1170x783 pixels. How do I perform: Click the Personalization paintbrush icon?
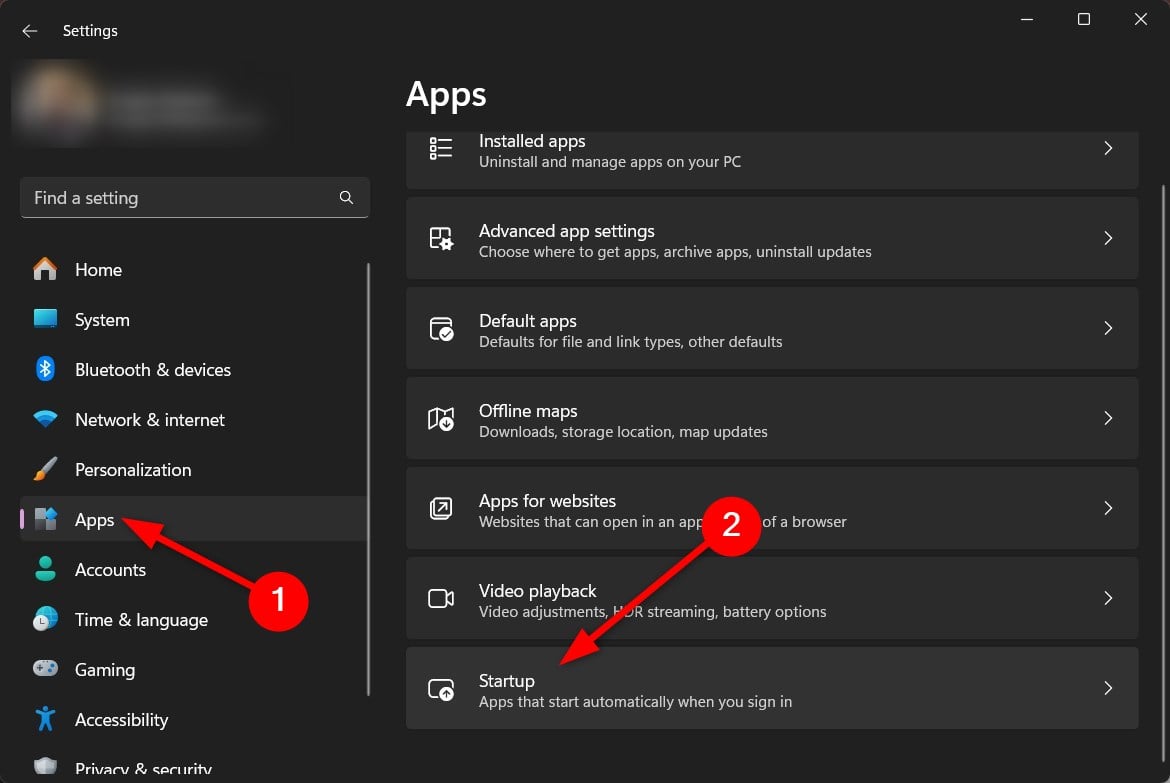click(x=45, y=469)
